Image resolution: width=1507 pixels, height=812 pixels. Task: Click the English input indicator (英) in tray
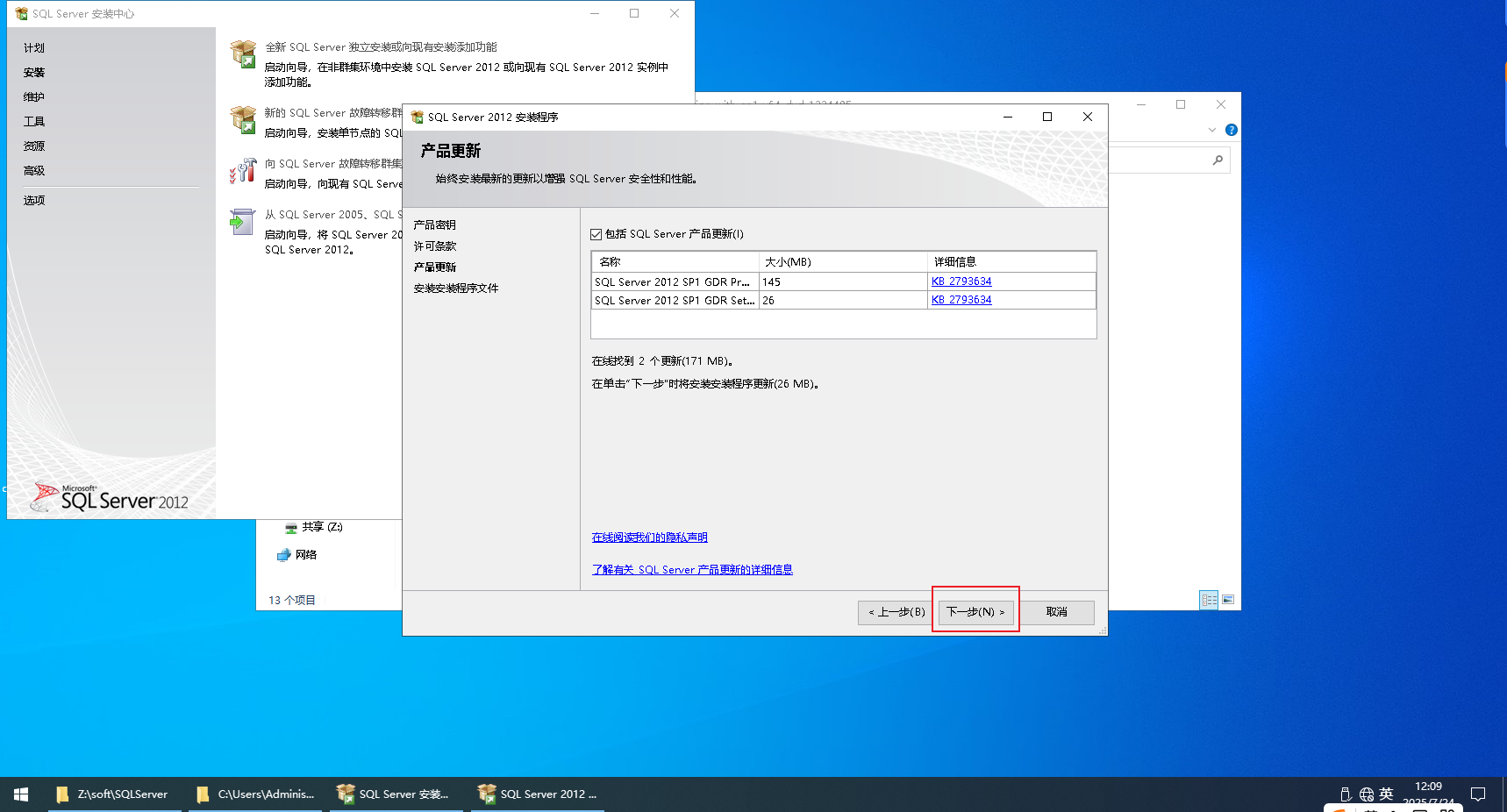tap(1386, 794)
